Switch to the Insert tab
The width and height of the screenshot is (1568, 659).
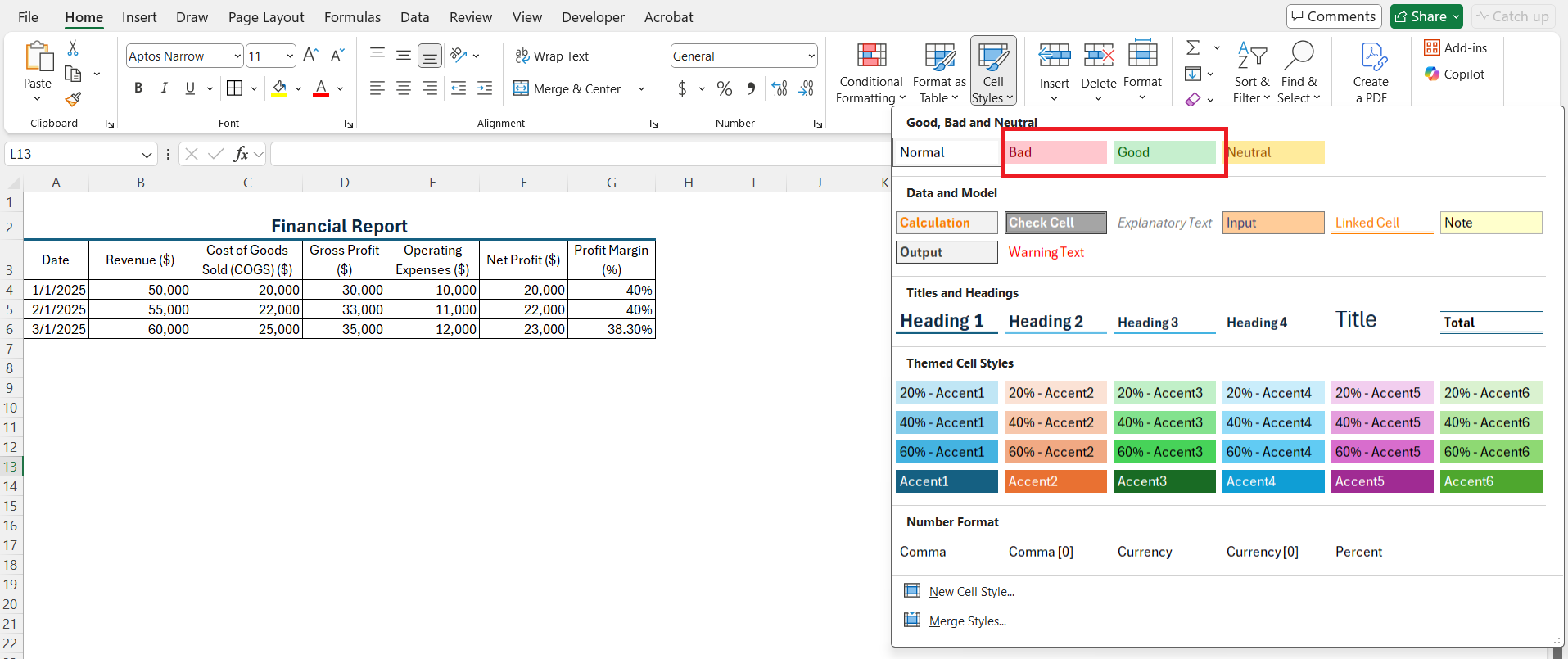(139, 17)
